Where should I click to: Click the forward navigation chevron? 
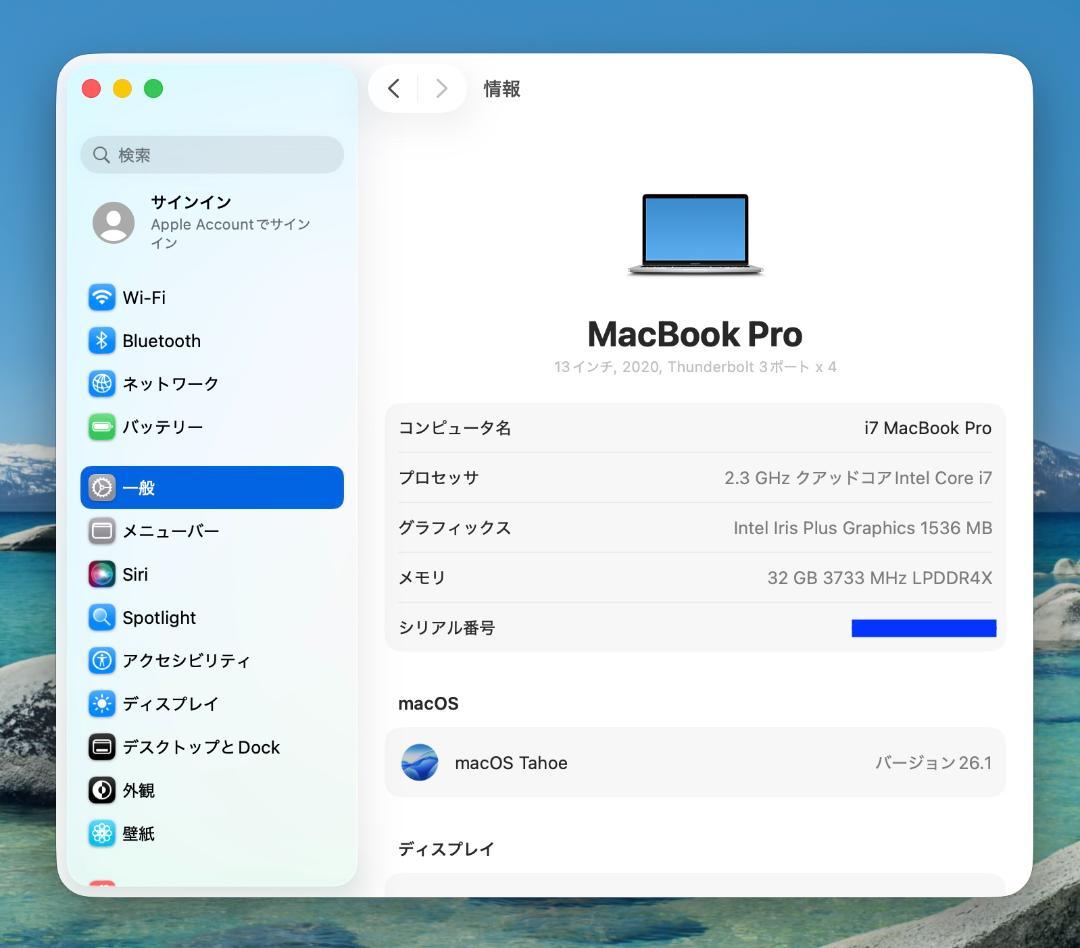point(441,88)
